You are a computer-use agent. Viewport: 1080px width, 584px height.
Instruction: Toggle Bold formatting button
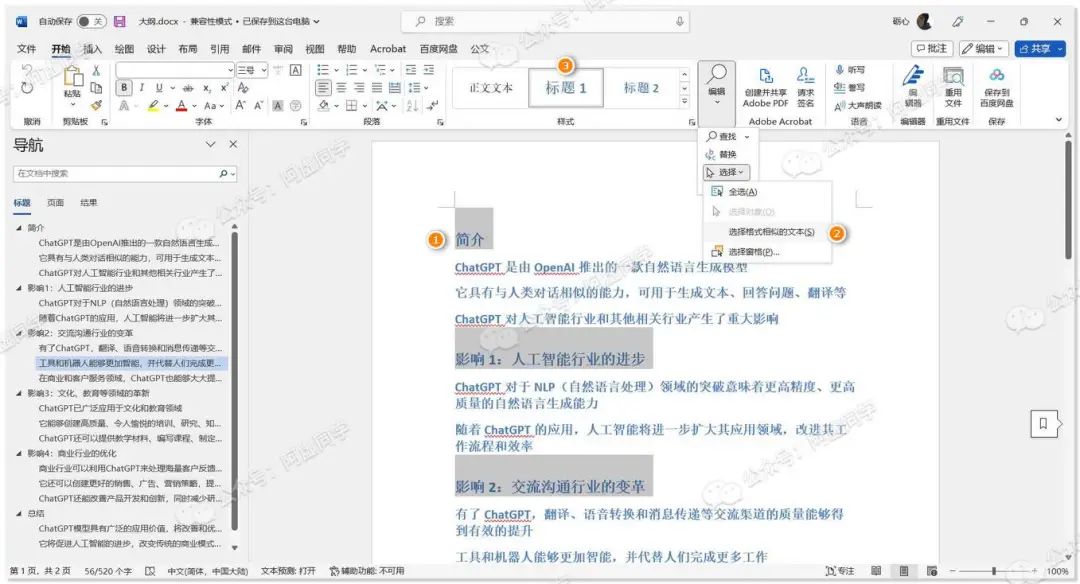pos(124,88)
